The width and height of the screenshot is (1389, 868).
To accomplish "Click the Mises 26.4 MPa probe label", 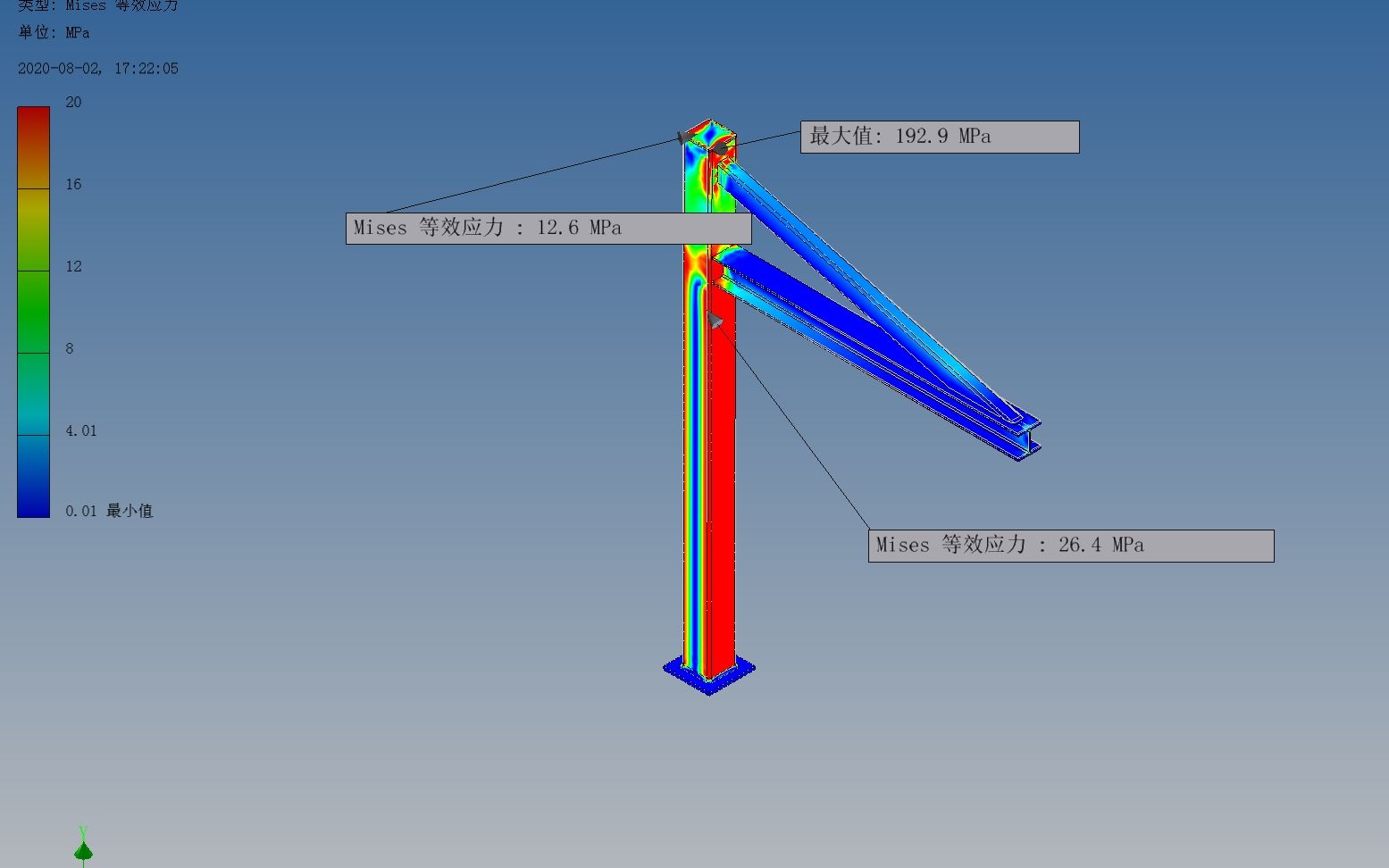I will [x=1071, y=546].
